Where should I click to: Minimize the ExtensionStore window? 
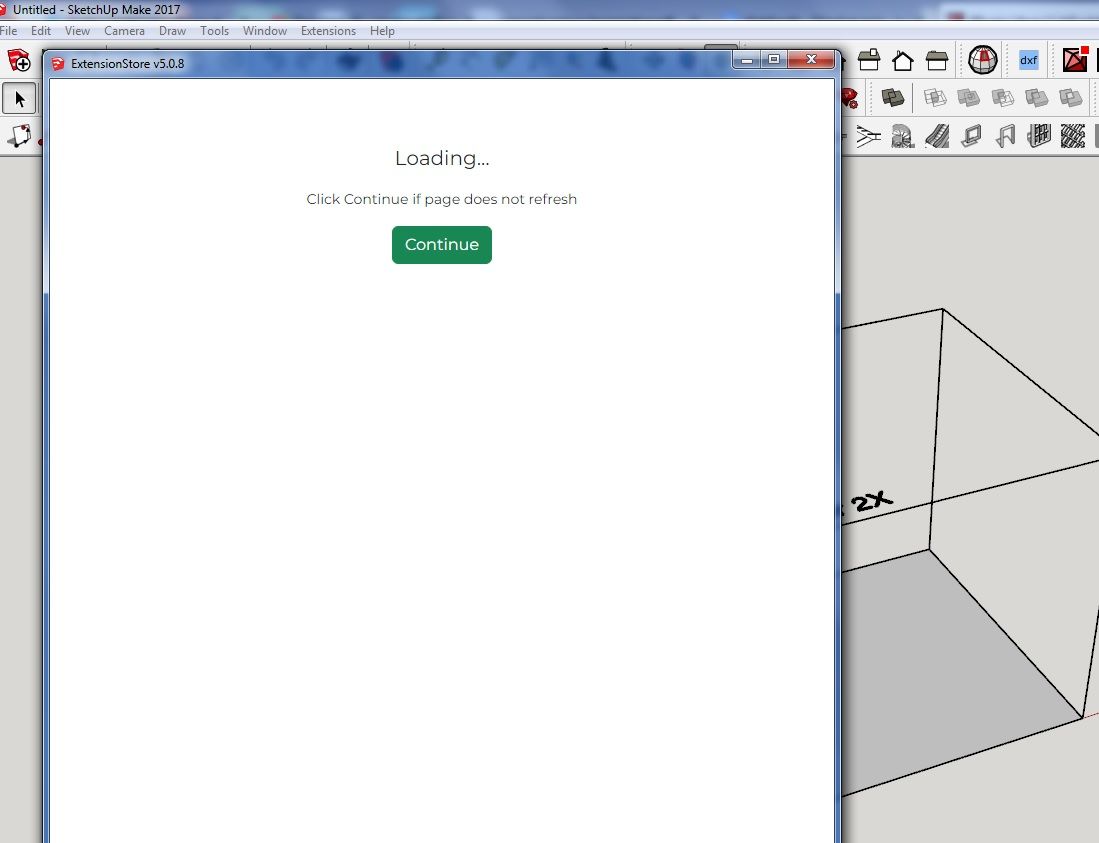pyautogui.click(x=747, y=60)
